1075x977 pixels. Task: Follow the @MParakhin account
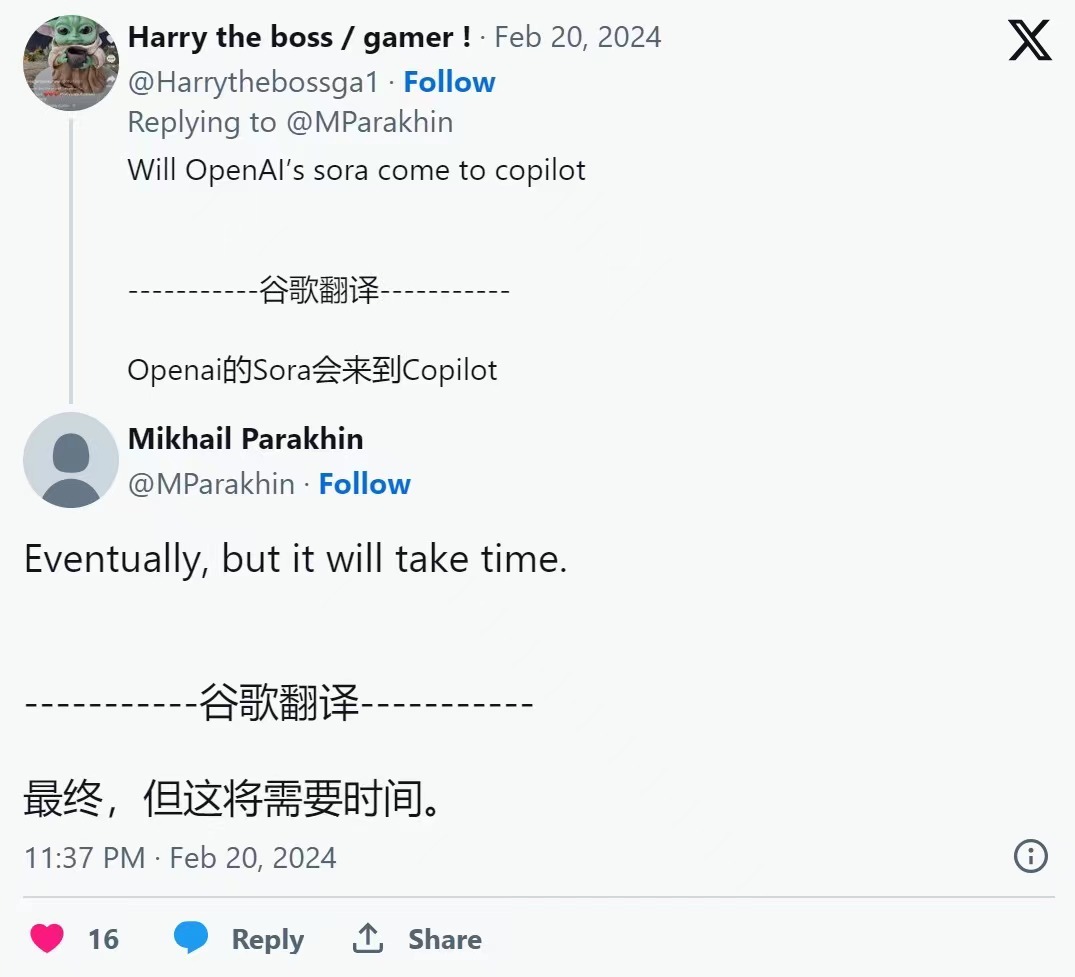(x=364, y=484)
